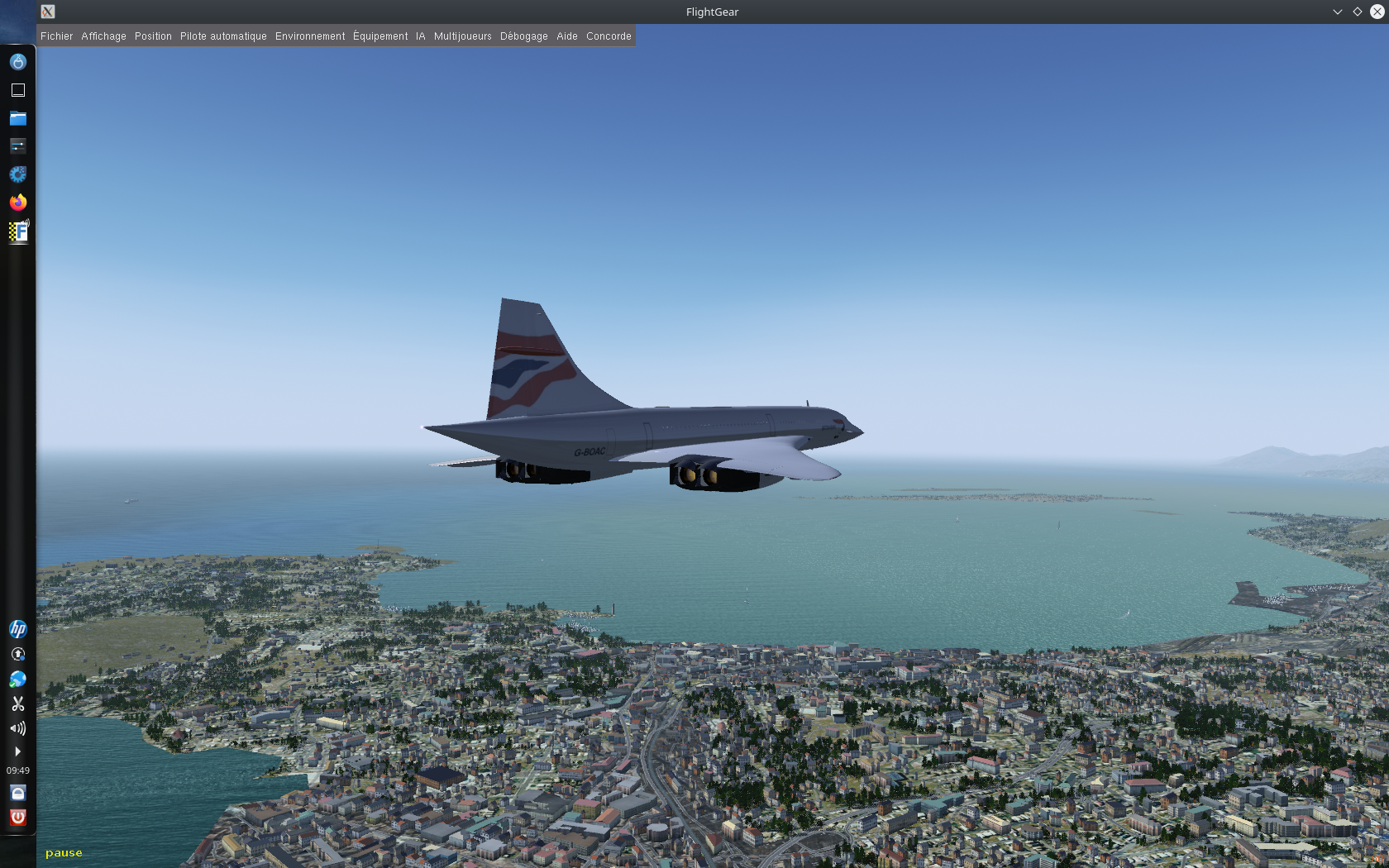Close the FlightGear window
This screenshot has height=868, width=1389.
coord(1377,12)
